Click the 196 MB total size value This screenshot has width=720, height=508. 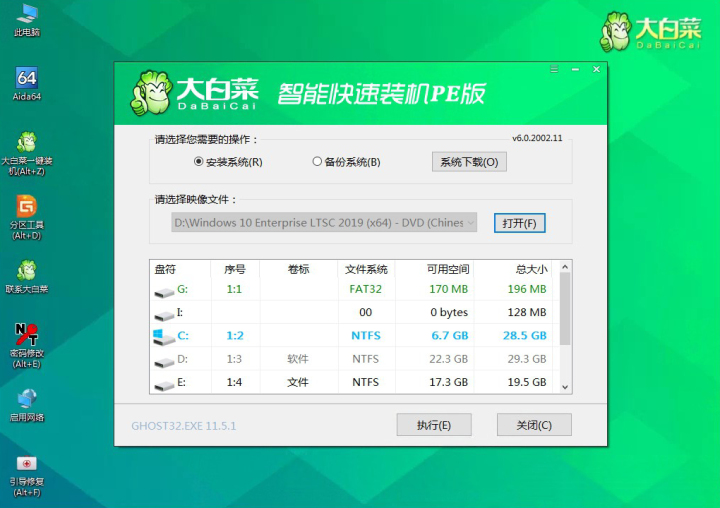(527, 289)
